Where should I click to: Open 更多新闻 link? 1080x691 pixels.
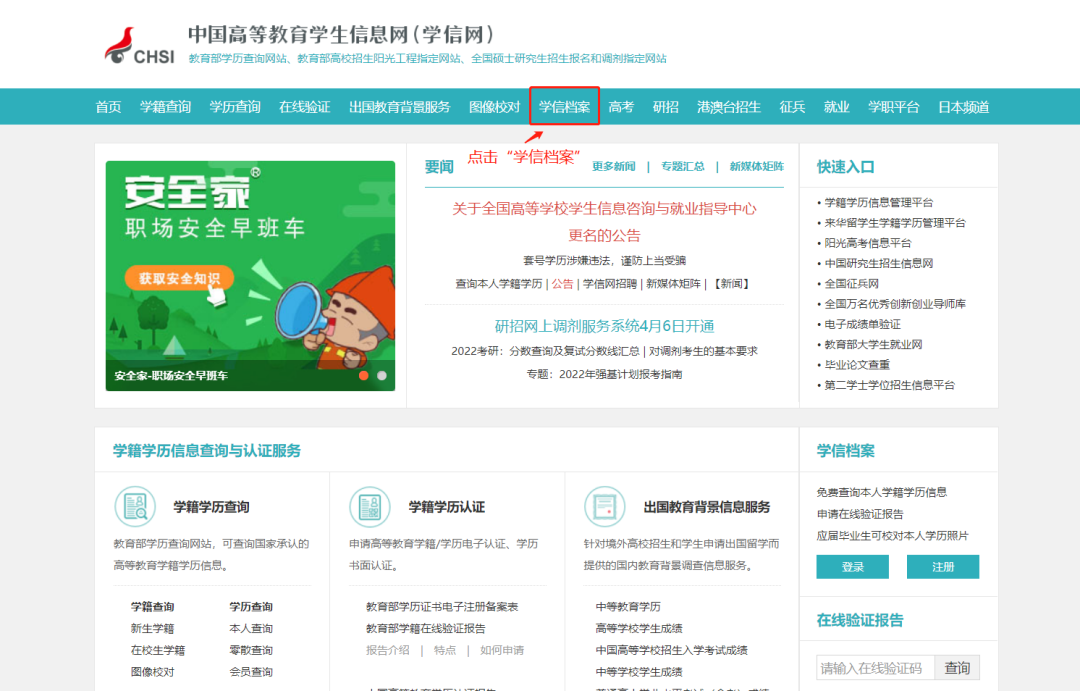pos(614,166)
